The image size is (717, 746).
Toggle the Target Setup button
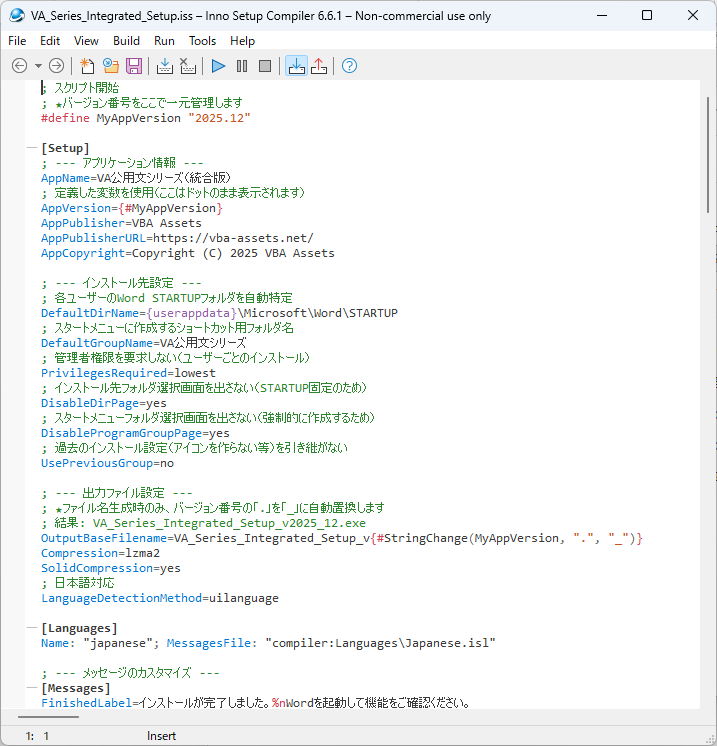tap(296, 66)
